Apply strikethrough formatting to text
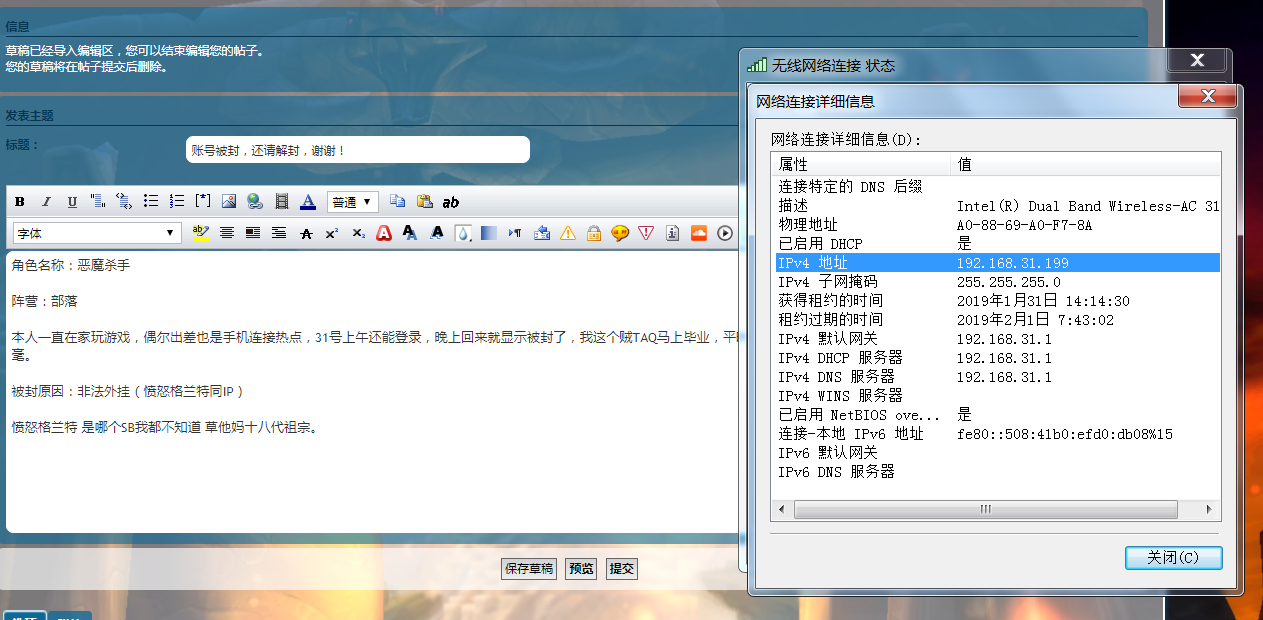 click(306, 234)
